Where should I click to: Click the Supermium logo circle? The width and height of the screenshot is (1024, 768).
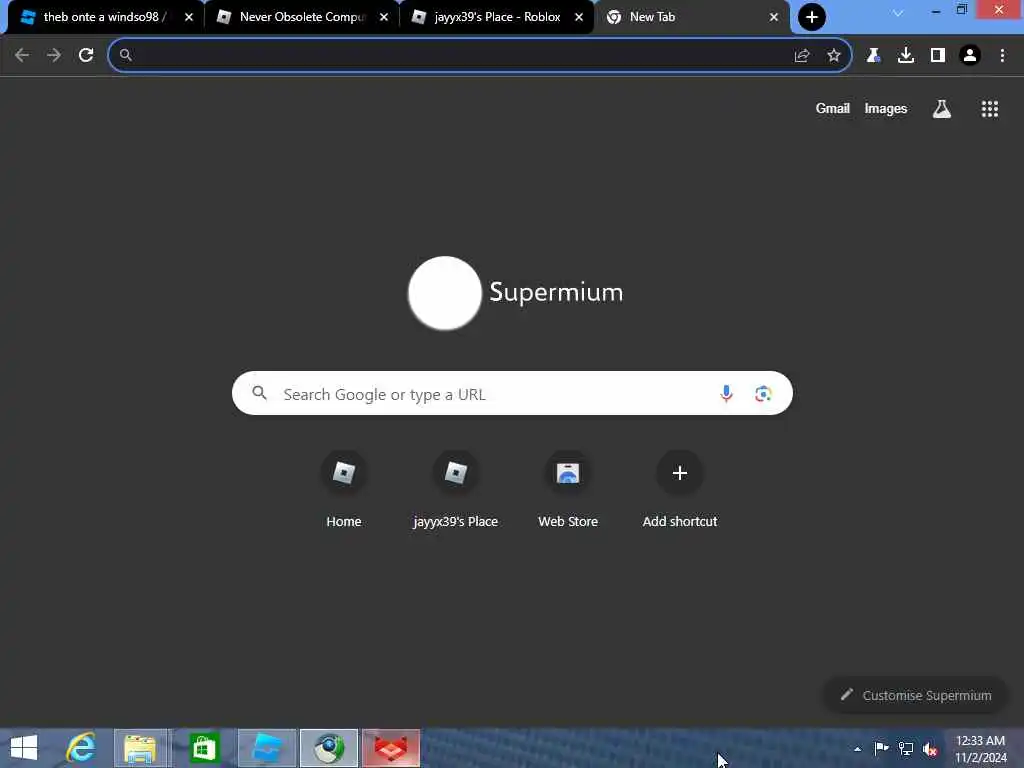pos(445,293)
